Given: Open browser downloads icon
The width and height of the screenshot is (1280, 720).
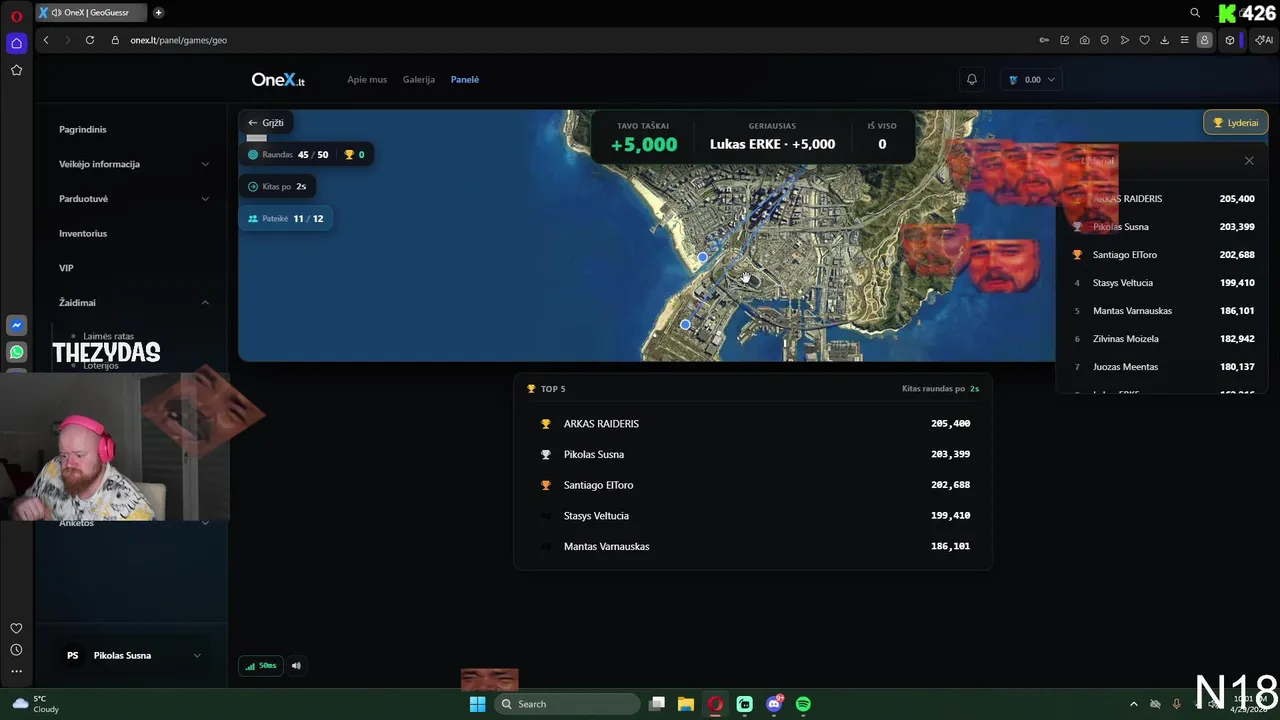Looking at the screenshot, I should click(x=1165, y=40).
